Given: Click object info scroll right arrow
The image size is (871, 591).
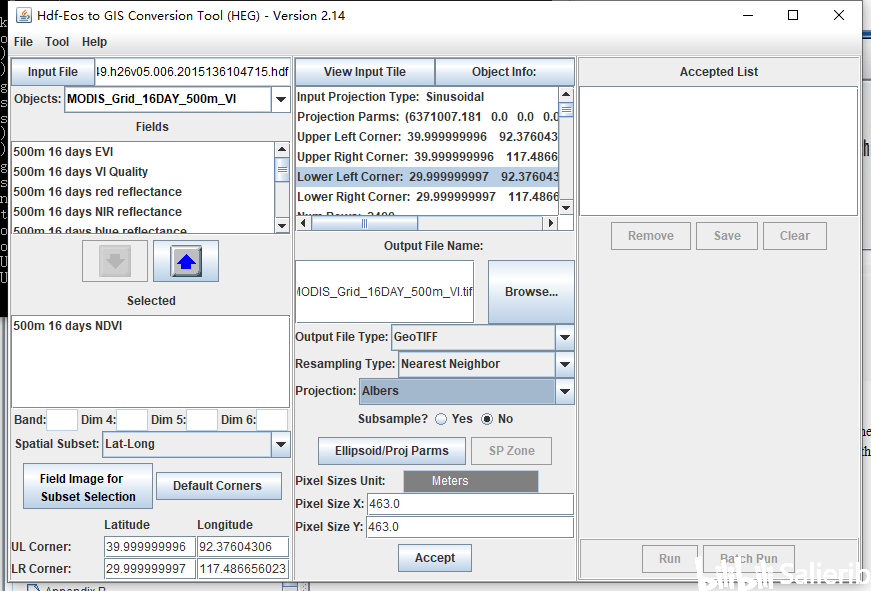Looking at the screenshot, I should click(550, 223).
